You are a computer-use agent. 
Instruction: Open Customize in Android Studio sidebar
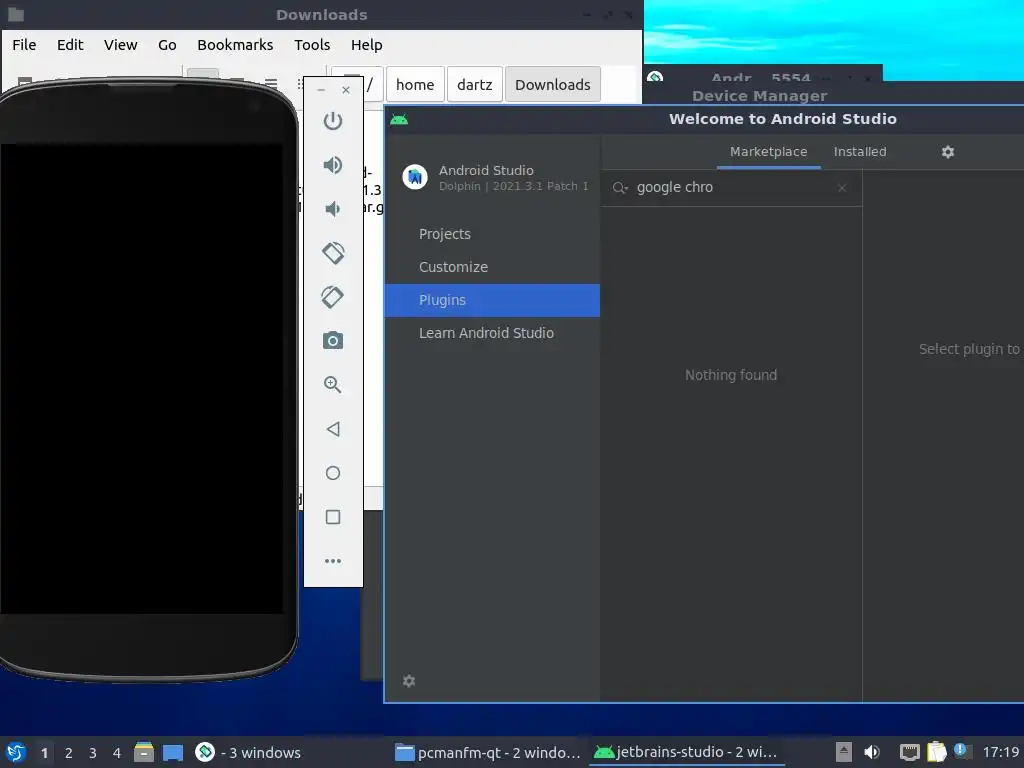pyautogui.click(x=453, y=267)
